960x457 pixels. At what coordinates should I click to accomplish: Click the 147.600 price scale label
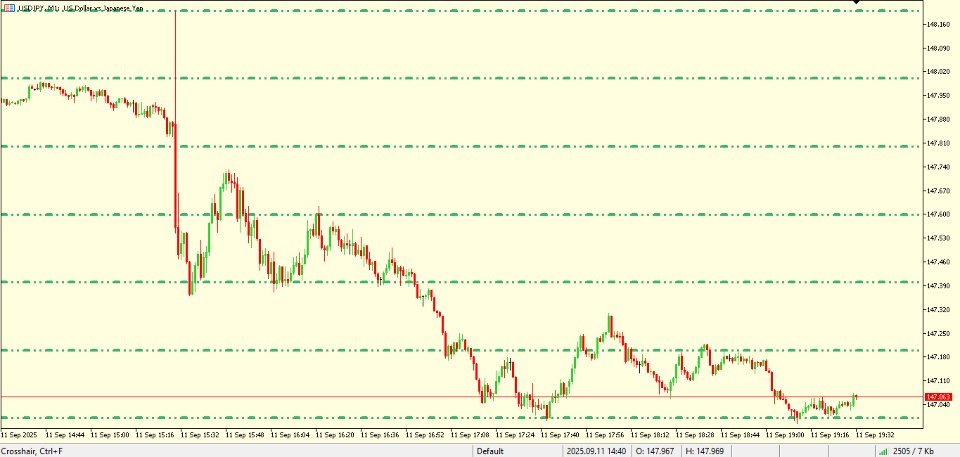point(939,214)
